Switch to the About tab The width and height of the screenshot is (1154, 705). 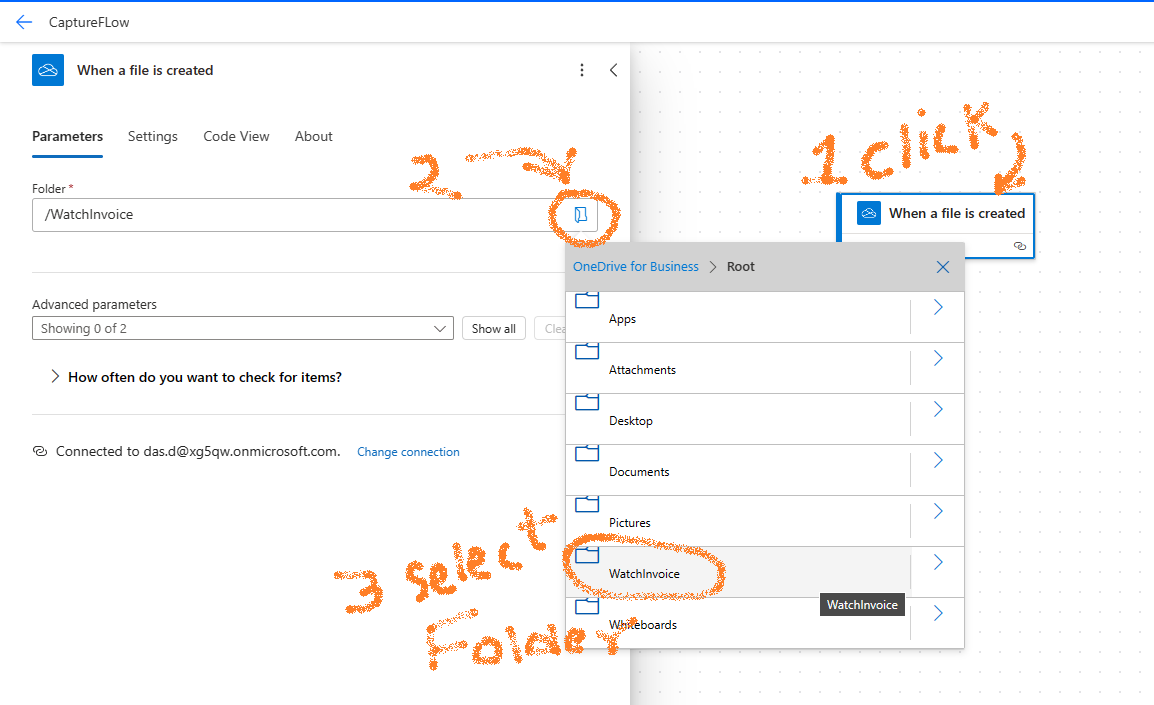[x=314, y=136]
